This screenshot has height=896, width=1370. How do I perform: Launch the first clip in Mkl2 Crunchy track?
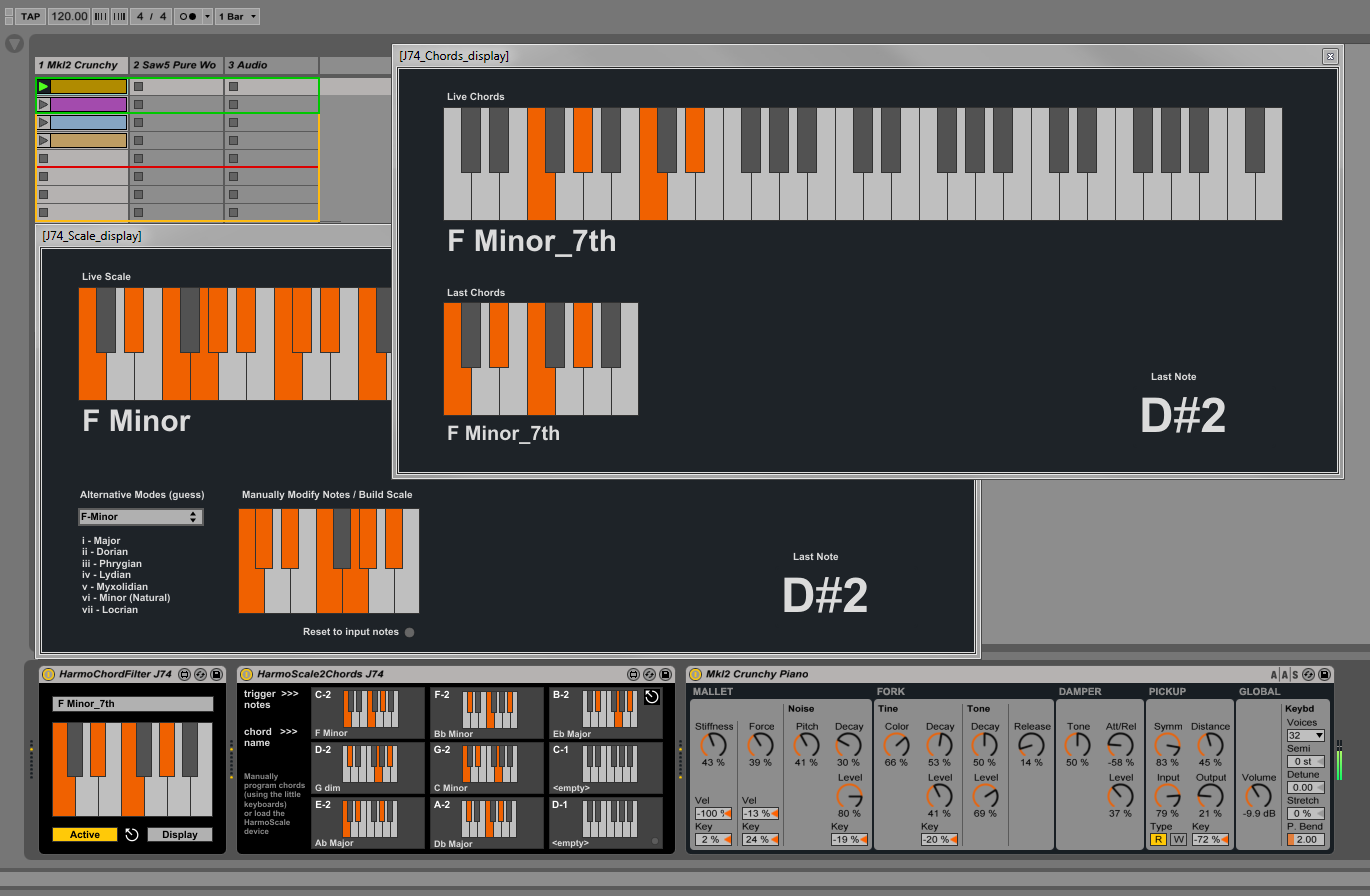click(x=44, y=87)
